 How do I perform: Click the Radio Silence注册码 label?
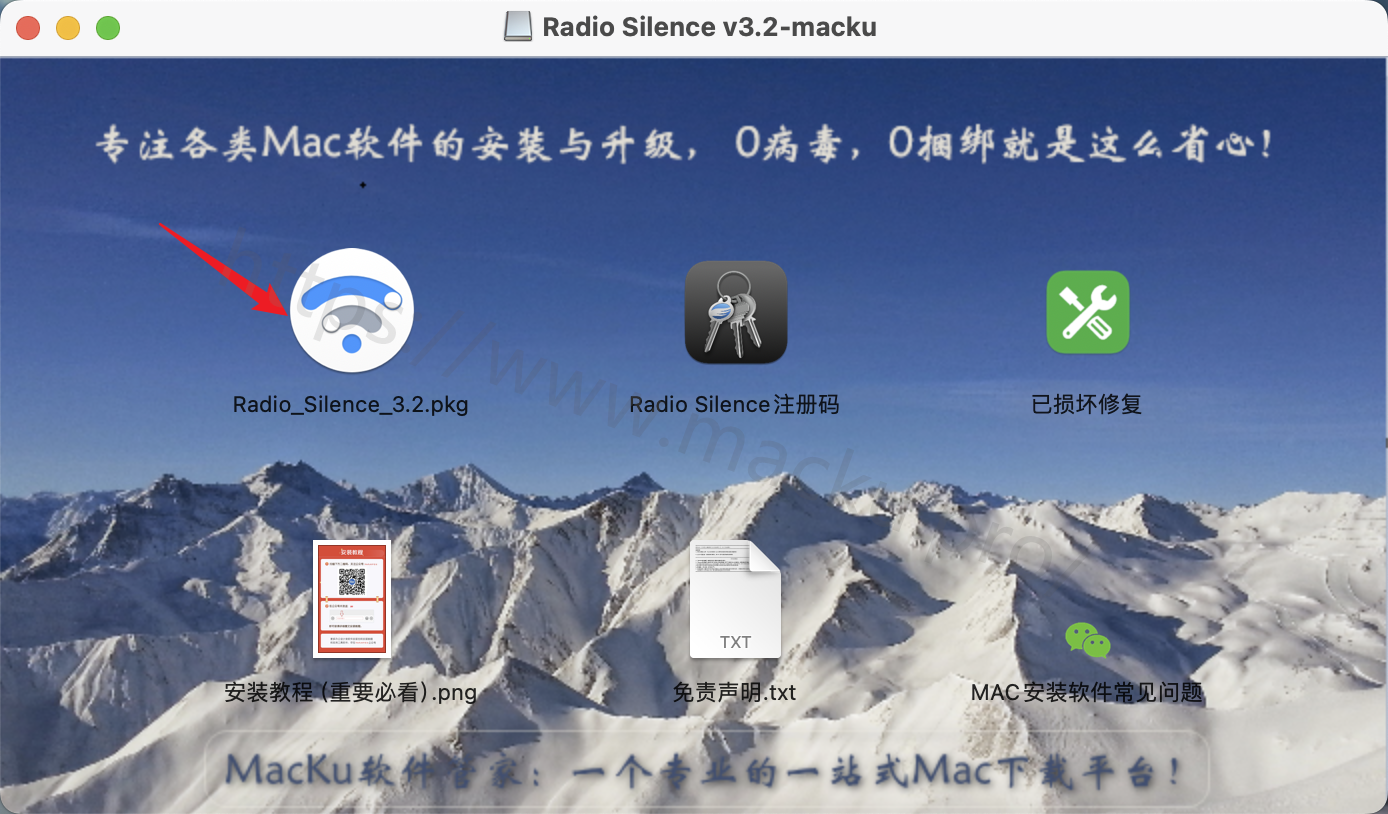coord(734,405)
